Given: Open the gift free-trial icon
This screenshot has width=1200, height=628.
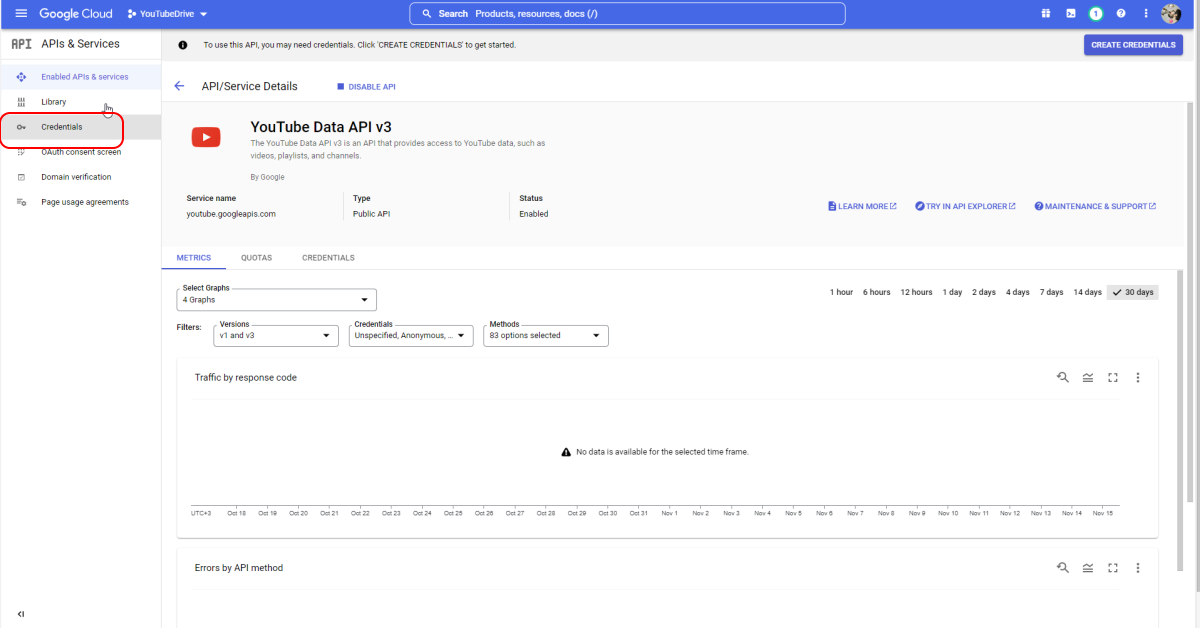Looking at the screenshot, I should (x=1046, y=14).
